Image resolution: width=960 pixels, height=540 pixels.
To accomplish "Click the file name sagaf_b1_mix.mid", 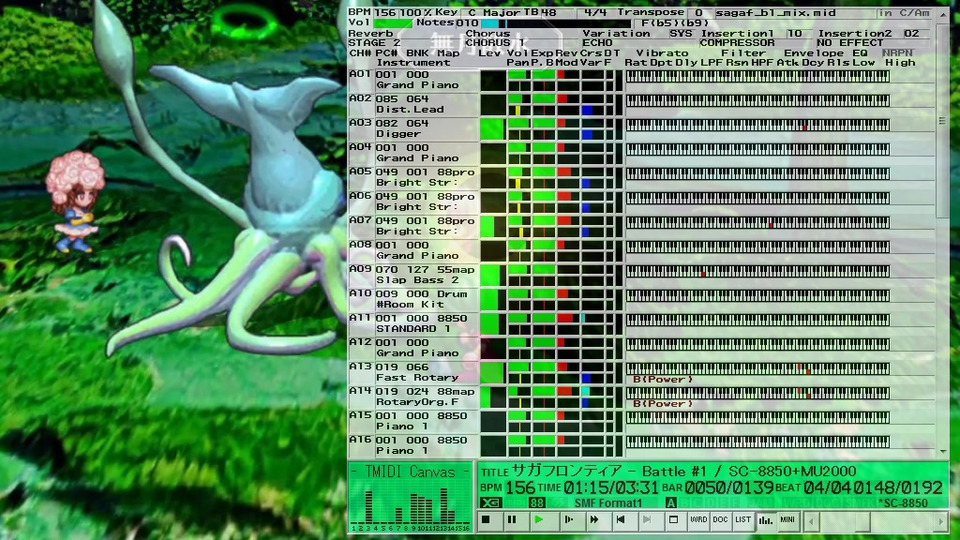I will pyautogui.click(x=776, y=12).
